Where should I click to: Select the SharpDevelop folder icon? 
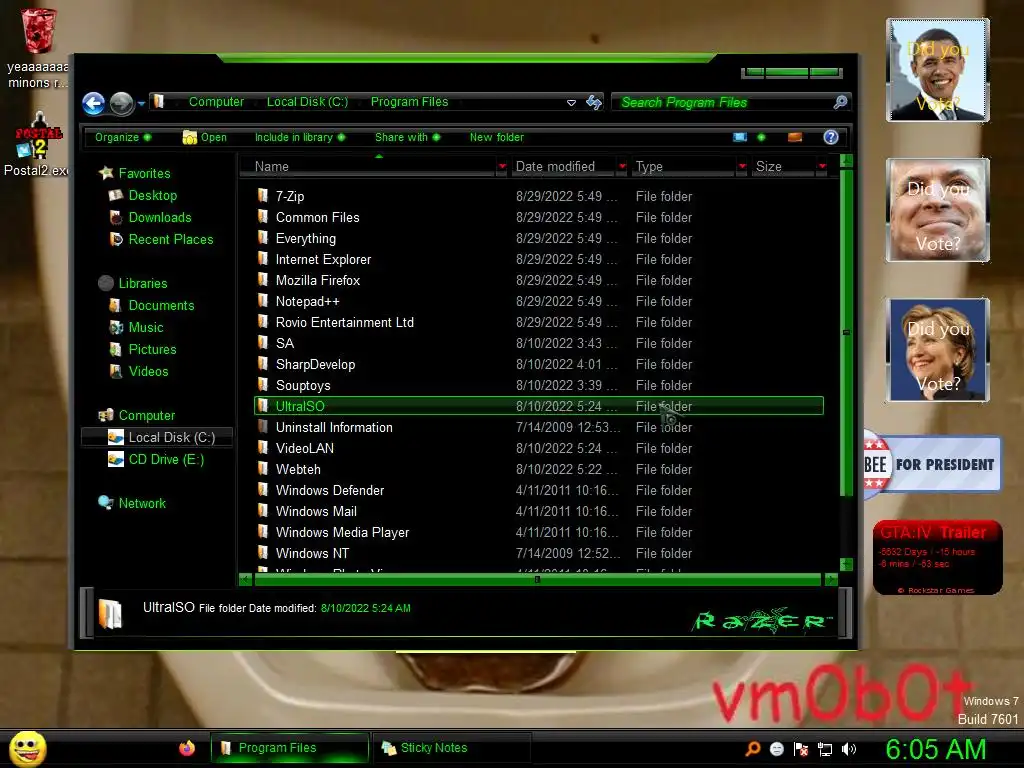(x=263, y=364)
